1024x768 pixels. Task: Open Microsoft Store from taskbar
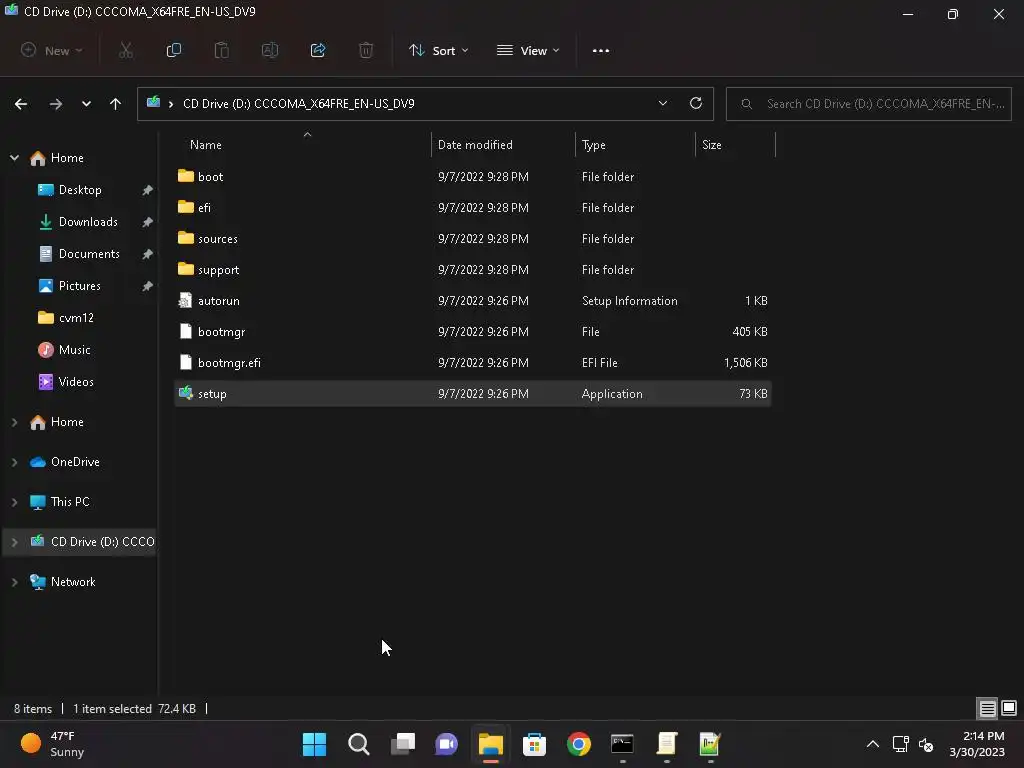pyautogui.click(x=534, y=744)
